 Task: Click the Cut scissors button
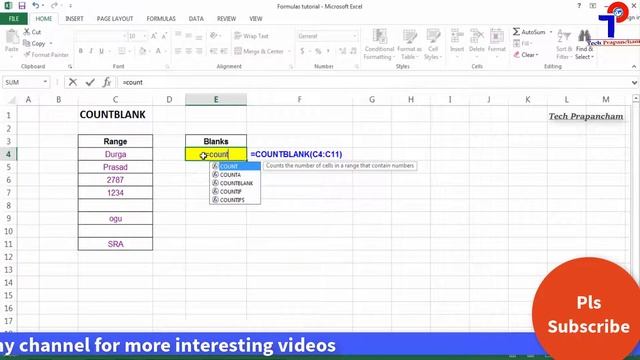tap(32, 32)
